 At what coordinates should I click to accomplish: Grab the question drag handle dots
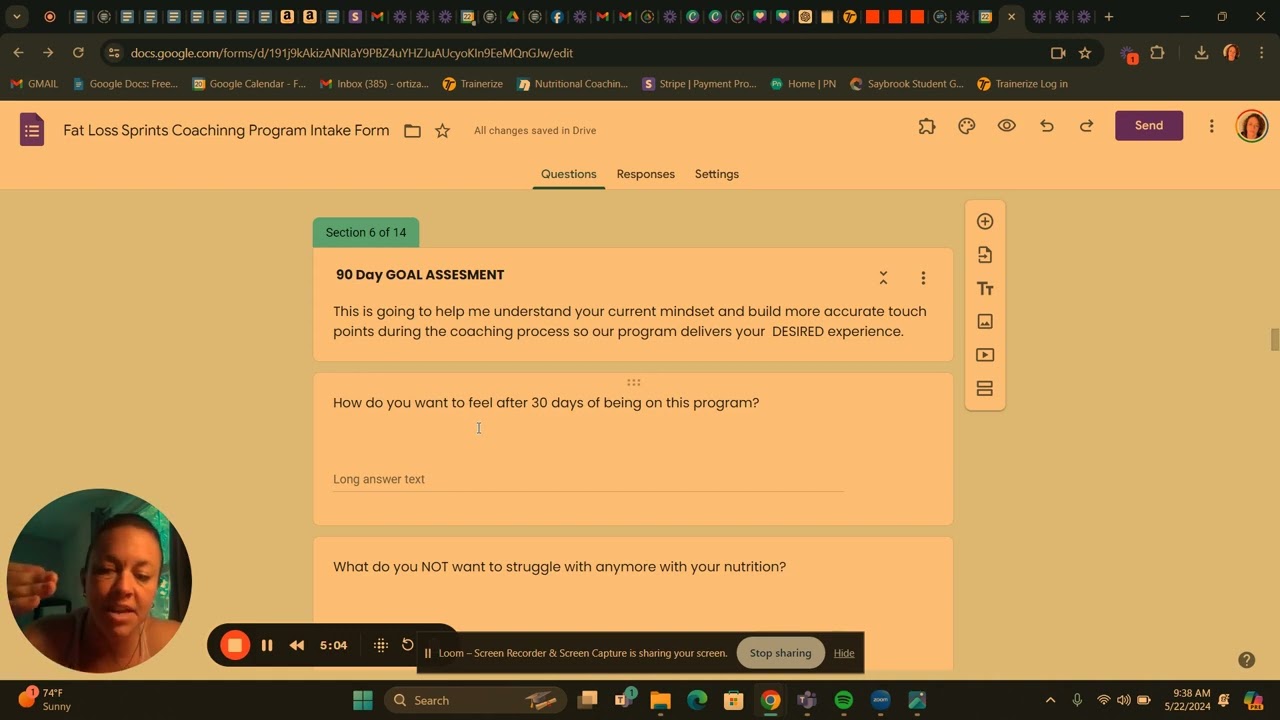(x=633, y=382)
